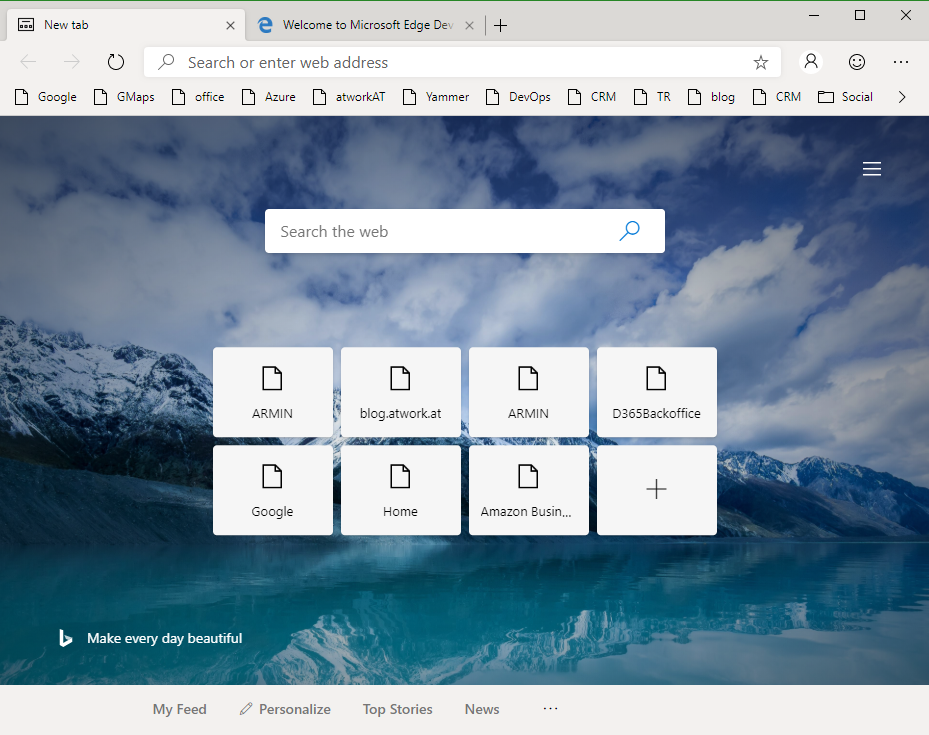Add this page to favorites star
This screenshot has width=929, height=735.
coord(760,62)
